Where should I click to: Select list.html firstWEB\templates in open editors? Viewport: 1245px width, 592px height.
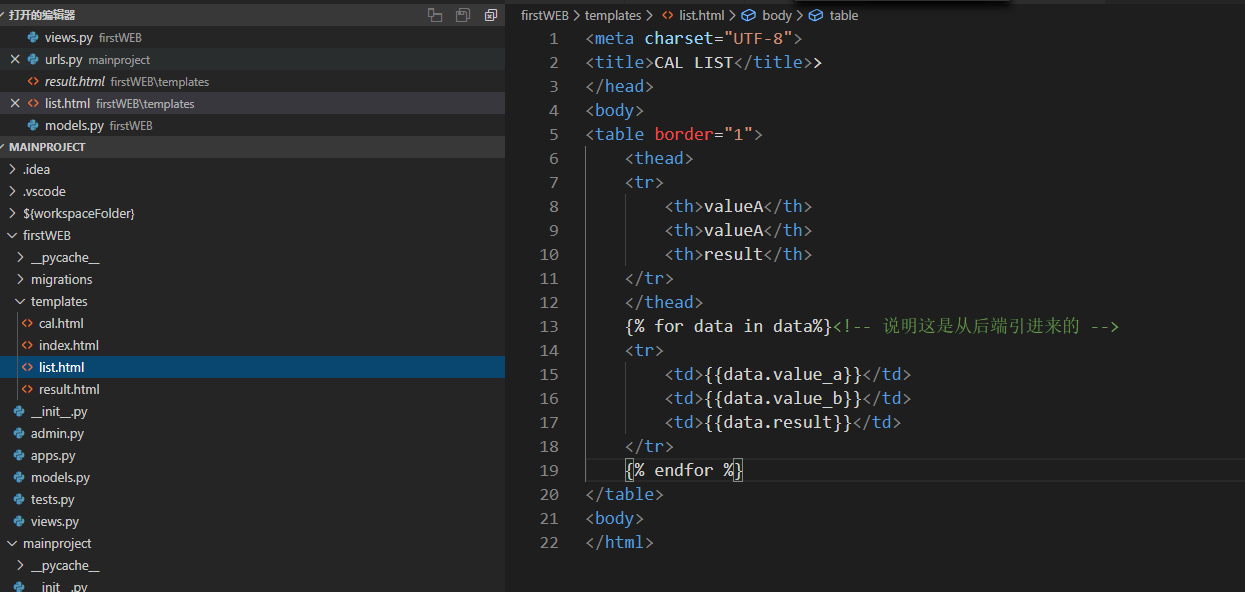(x=252, y=103)
